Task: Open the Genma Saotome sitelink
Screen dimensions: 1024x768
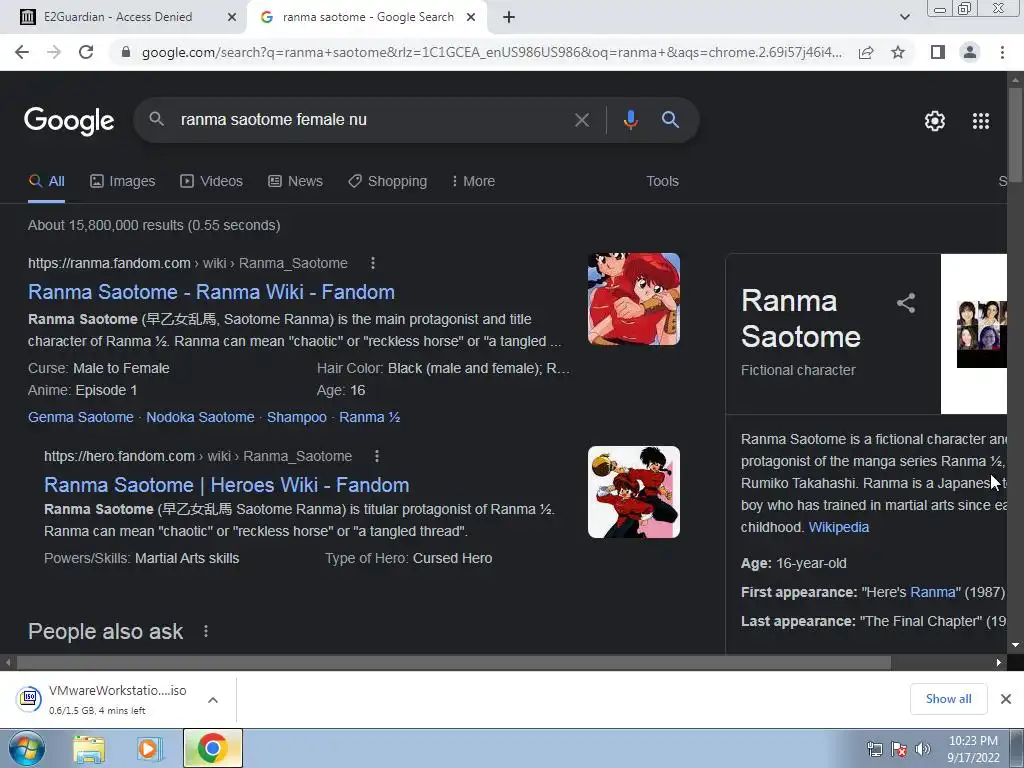Action: point(80,417)
